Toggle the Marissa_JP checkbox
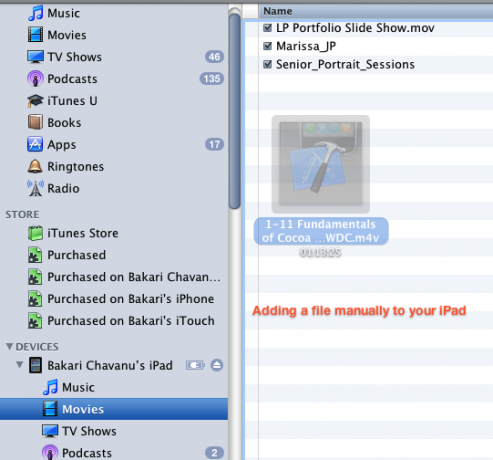Screen dimensions: 493x460 (267, 46)
